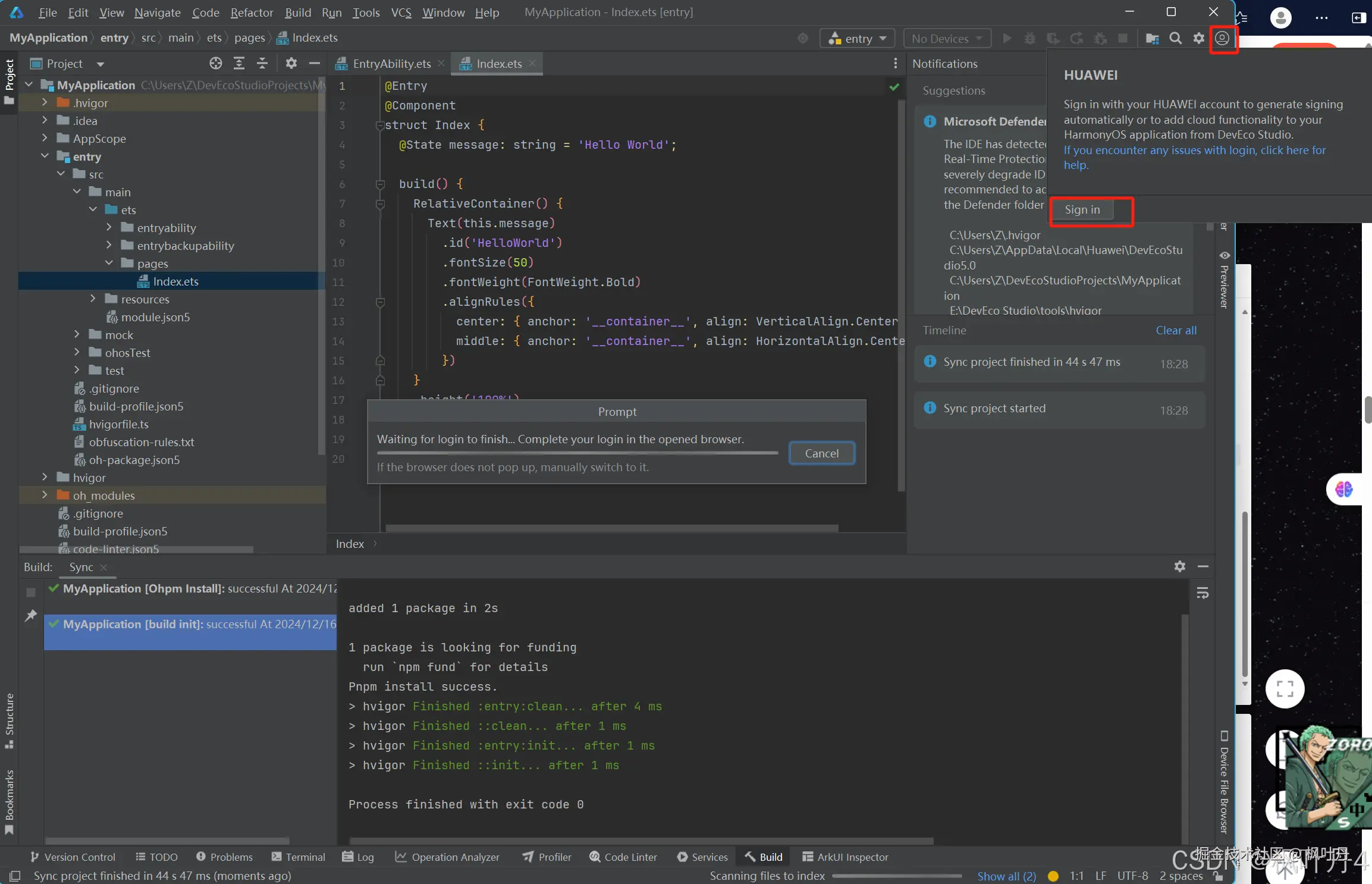
Task: Open the entry run configuration dropdown
Action: [857, 39]
